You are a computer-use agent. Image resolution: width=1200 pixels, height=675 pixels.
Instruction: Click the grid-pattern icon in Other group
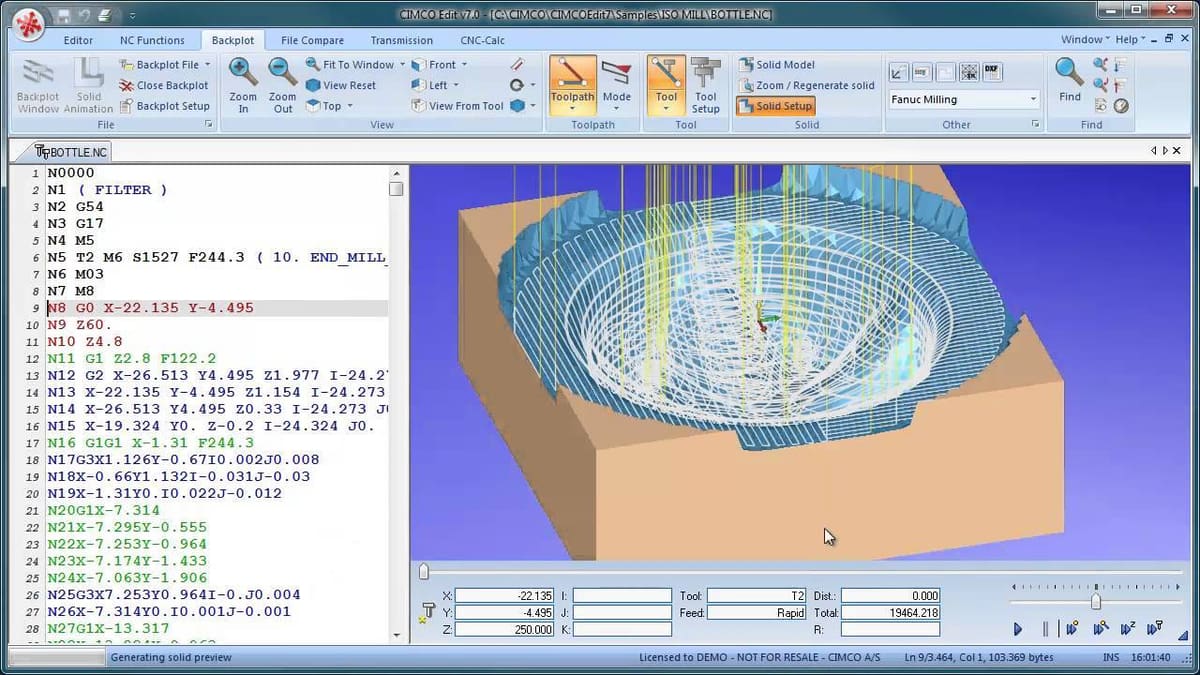[x=968, y=72]
